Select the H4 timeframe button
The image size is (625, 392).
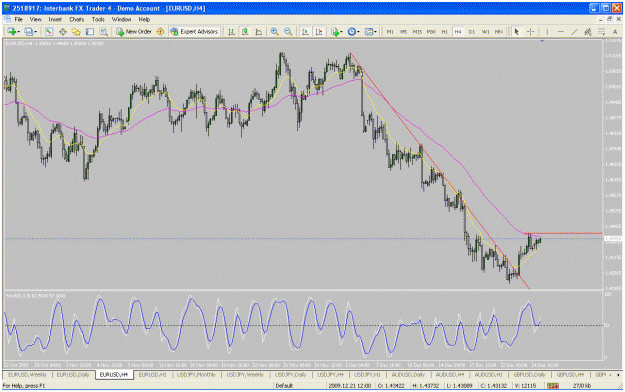click(x=458, y=32)
